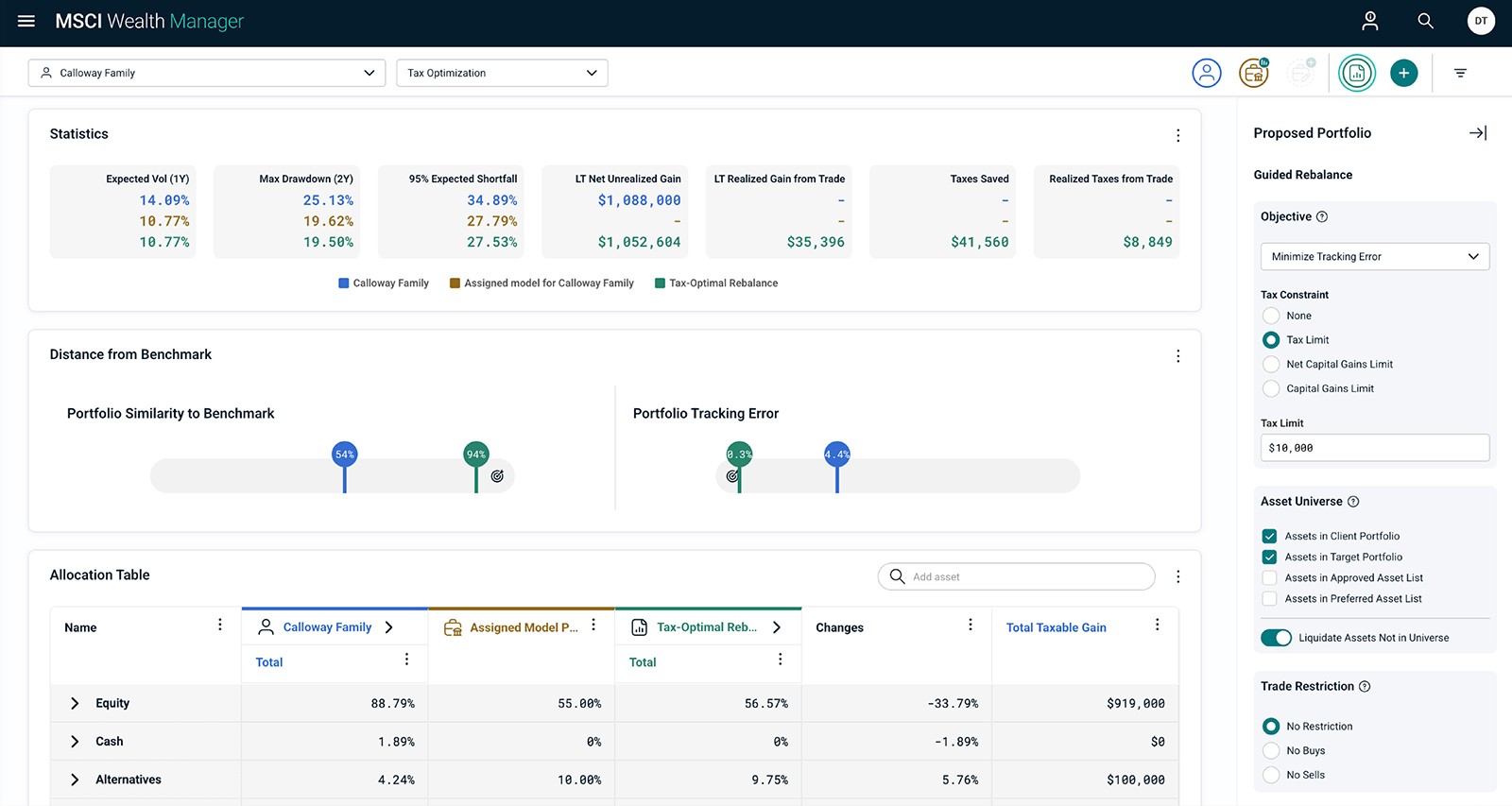
Task: Choose Net Capital Gains Limit constraint
Action: (1271, 365)
